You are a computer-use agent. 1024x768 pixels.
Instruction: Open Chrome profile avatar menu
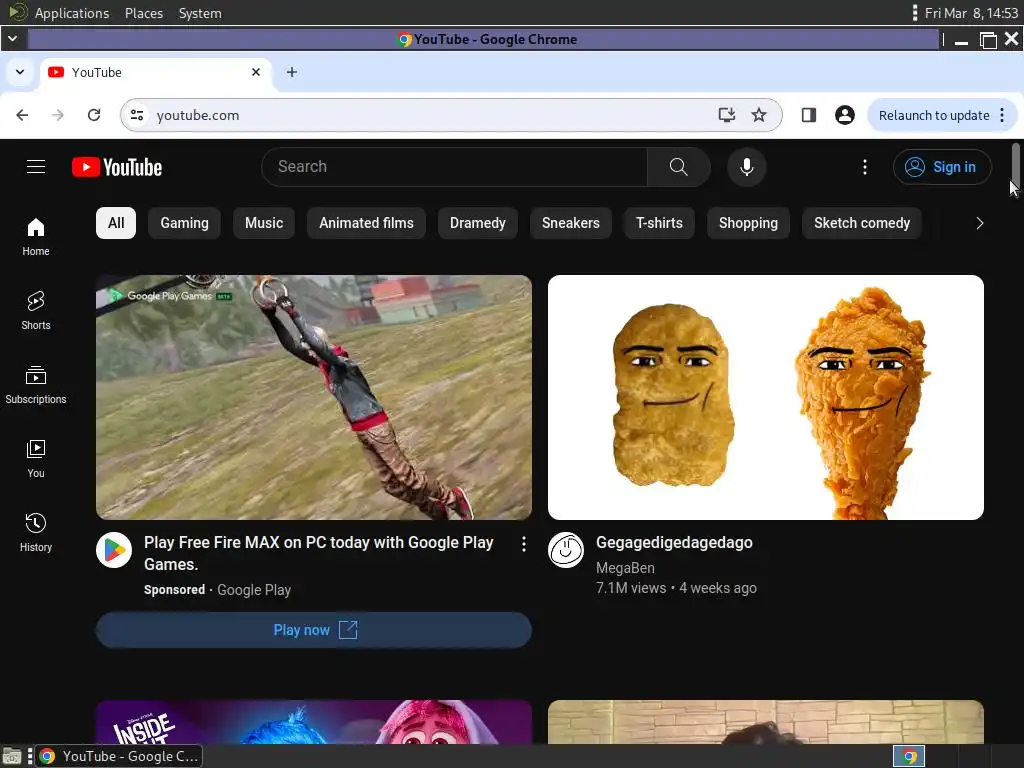click(844, 115)
